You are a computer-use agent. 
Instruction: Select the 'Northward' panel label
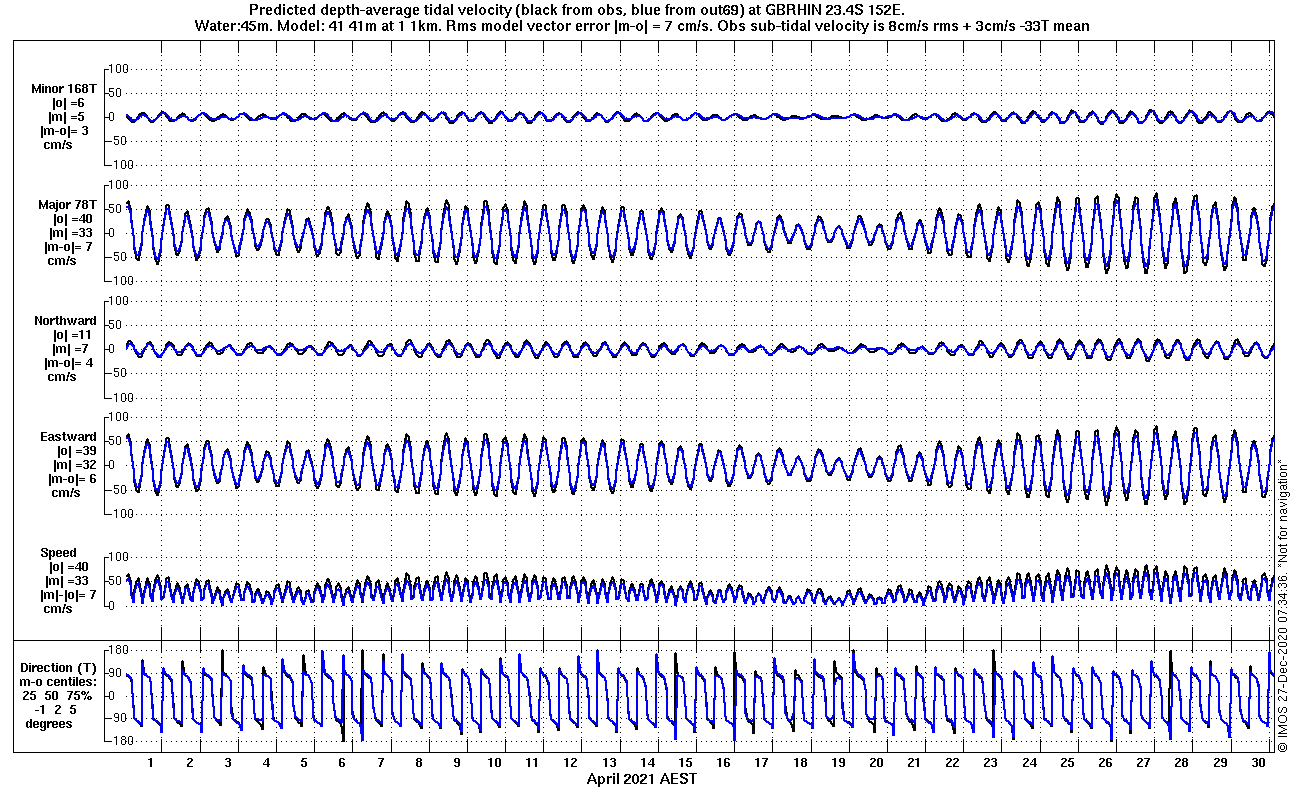coord(65,321)
